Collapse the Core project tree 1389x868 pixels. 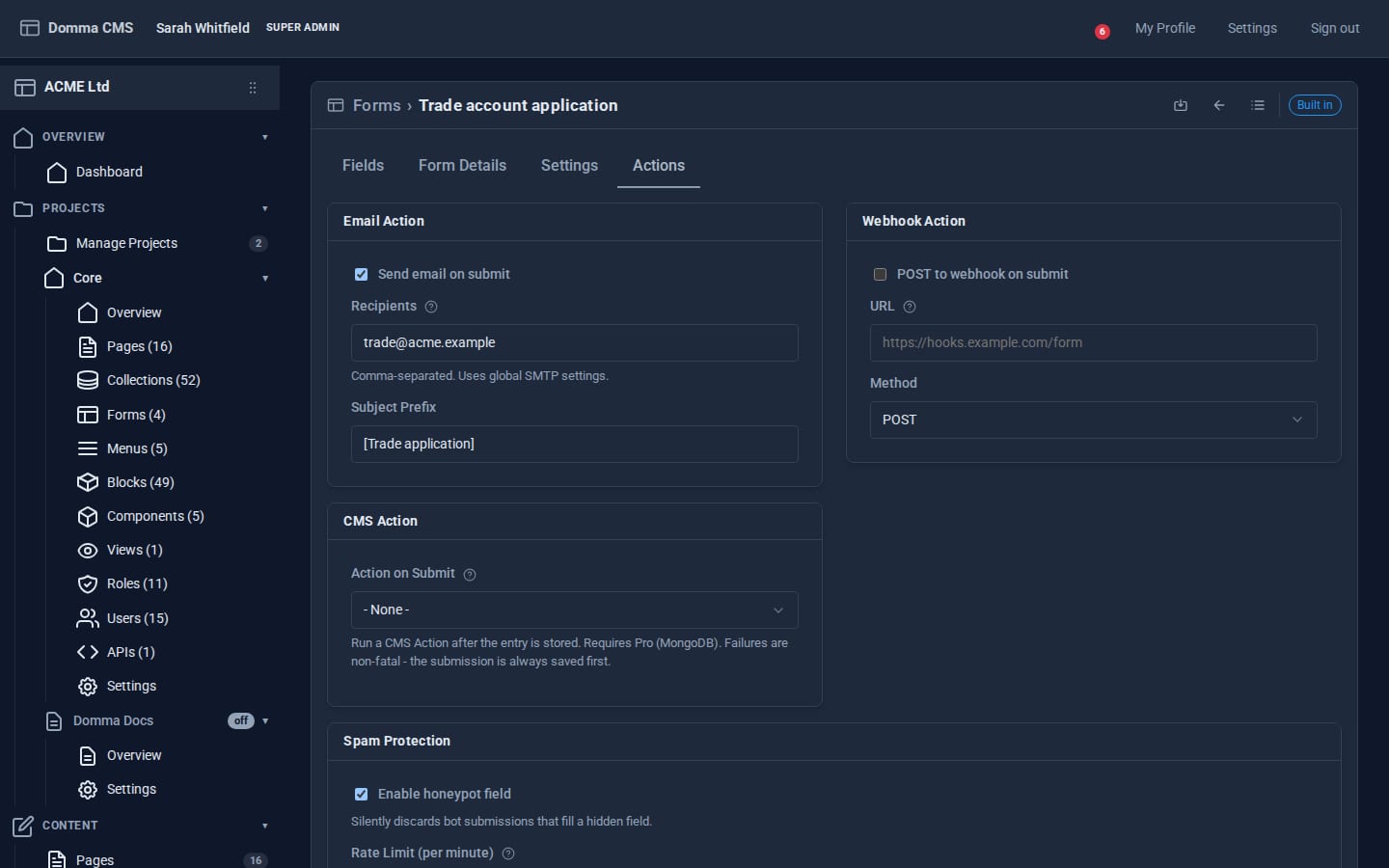265,279
